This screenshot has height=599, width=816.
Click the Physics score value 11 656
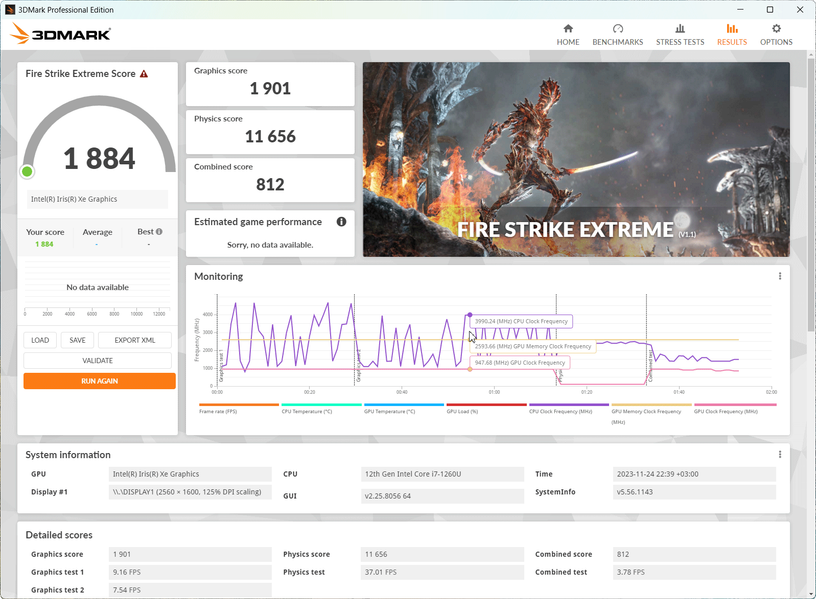point(270,136)
